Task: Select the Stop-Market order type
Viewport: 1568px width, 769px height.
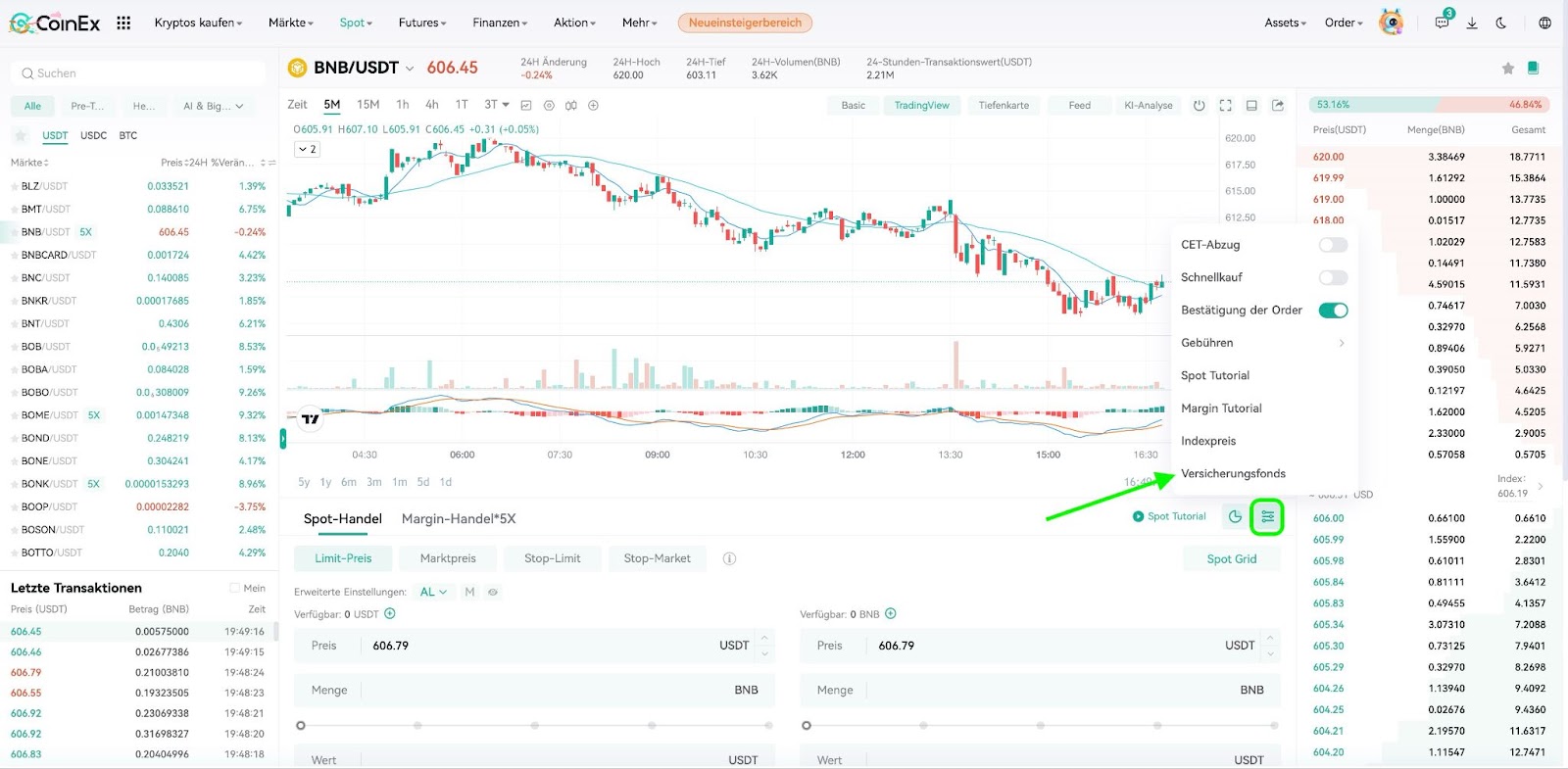Action: tap(657, 558)
